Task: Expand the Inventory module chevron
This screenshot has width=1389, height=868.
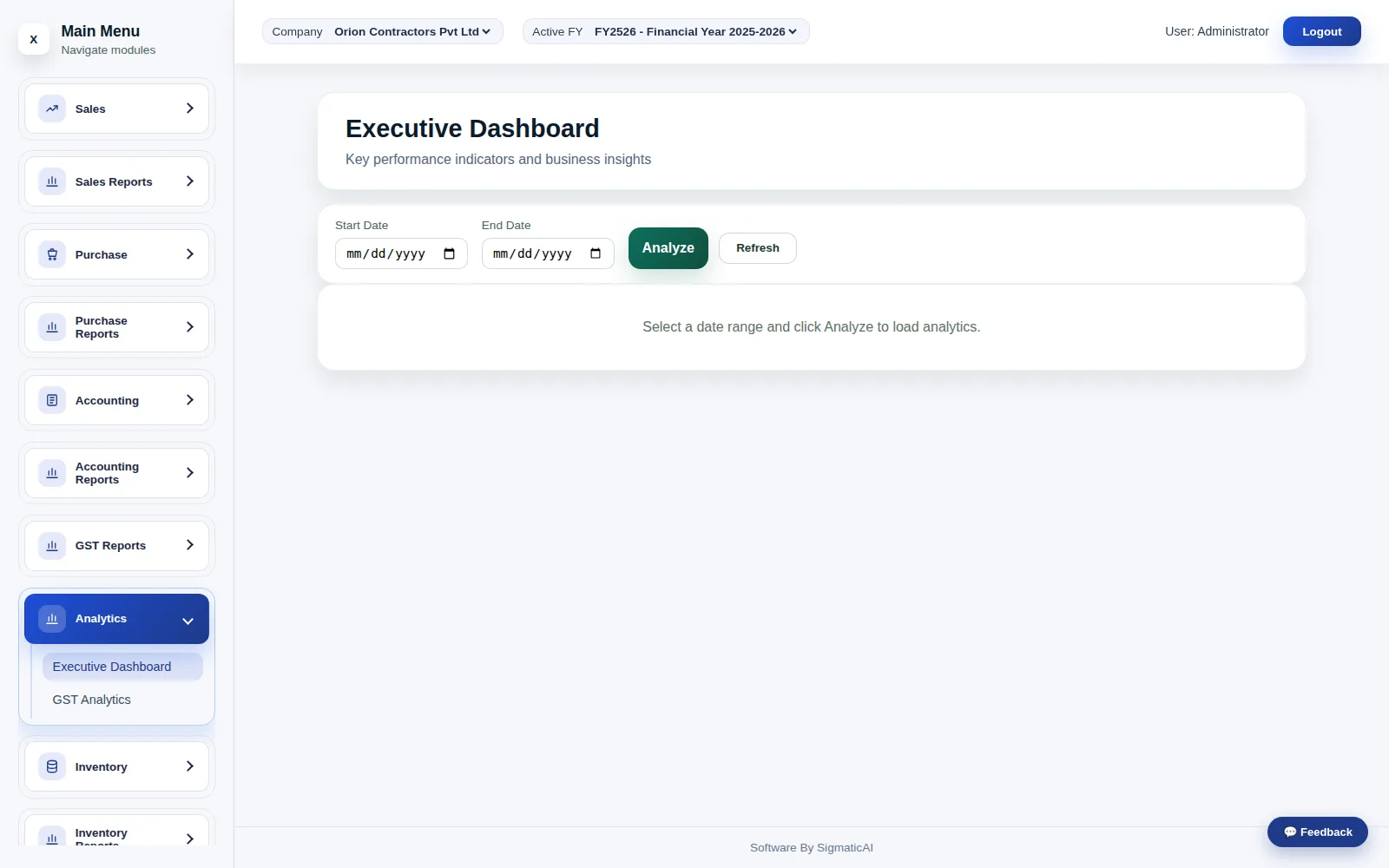Action: (x=189, y=766)
